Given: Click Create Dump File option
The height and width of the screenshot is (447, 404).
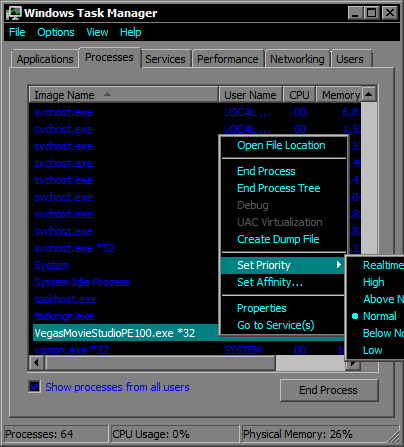Looking at the screenshot, I should (278, 239).
